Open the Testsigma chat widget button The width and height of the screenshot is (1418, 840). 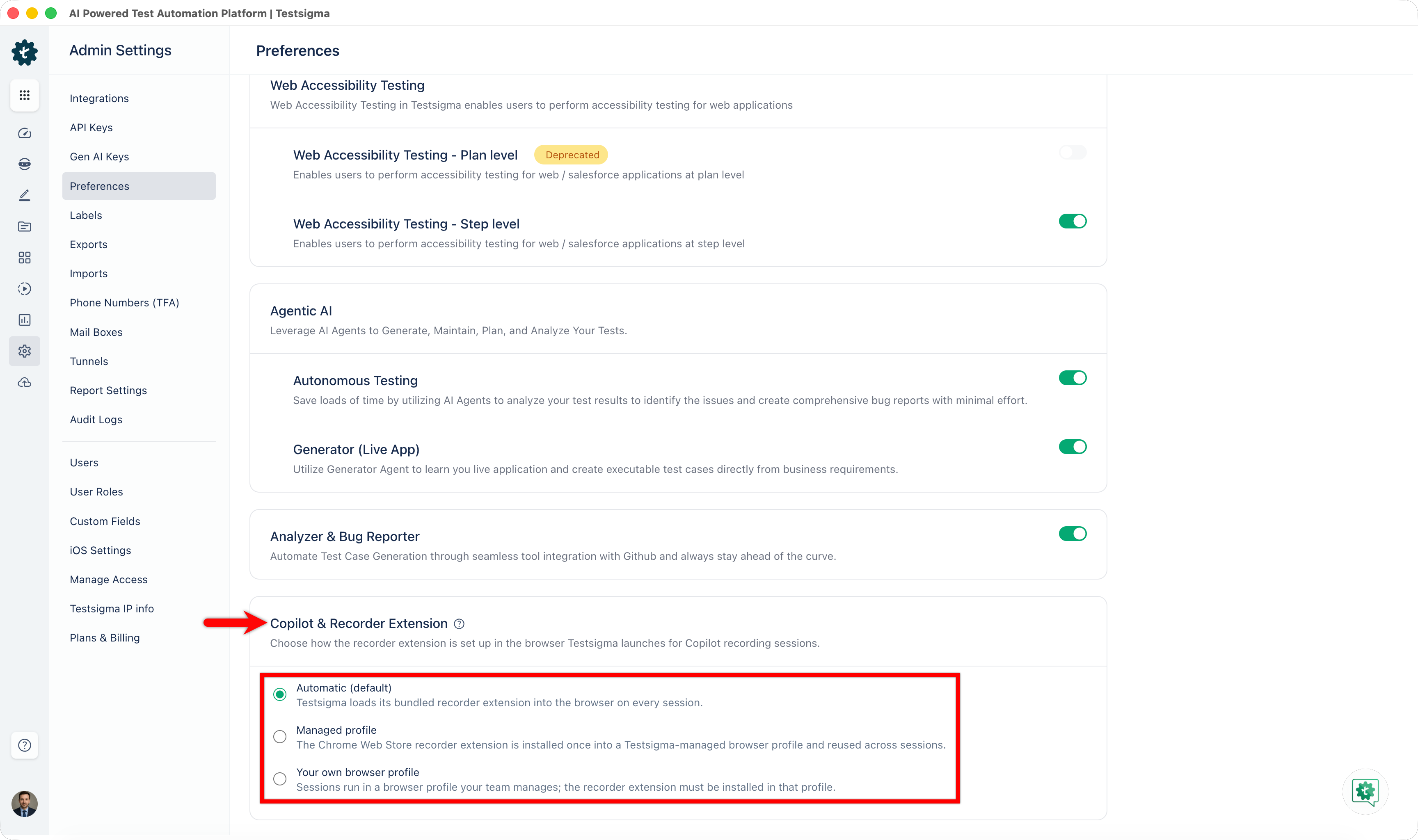point(1365,791)
